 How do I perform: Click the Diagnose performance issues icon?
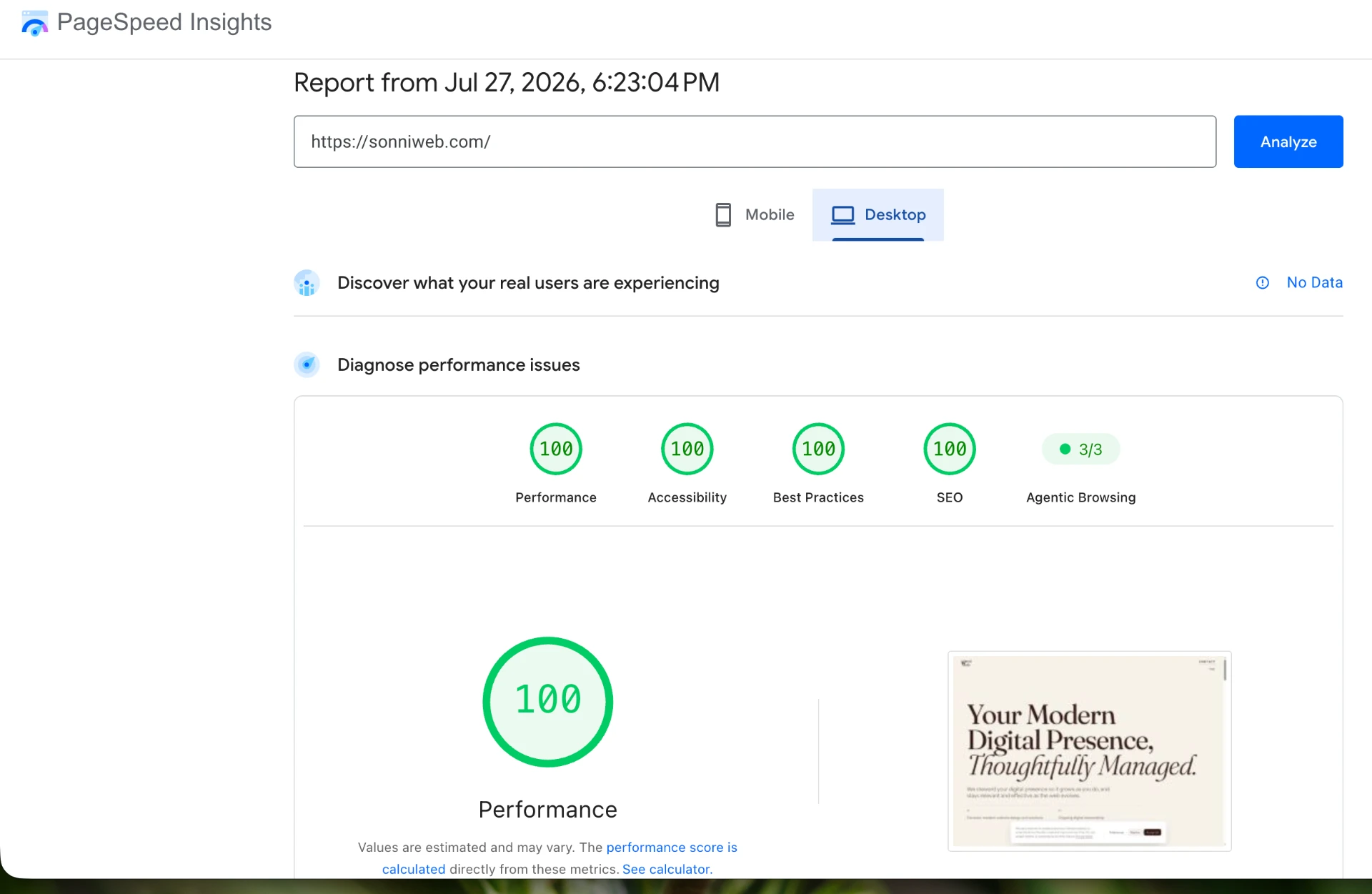point(307,364)
